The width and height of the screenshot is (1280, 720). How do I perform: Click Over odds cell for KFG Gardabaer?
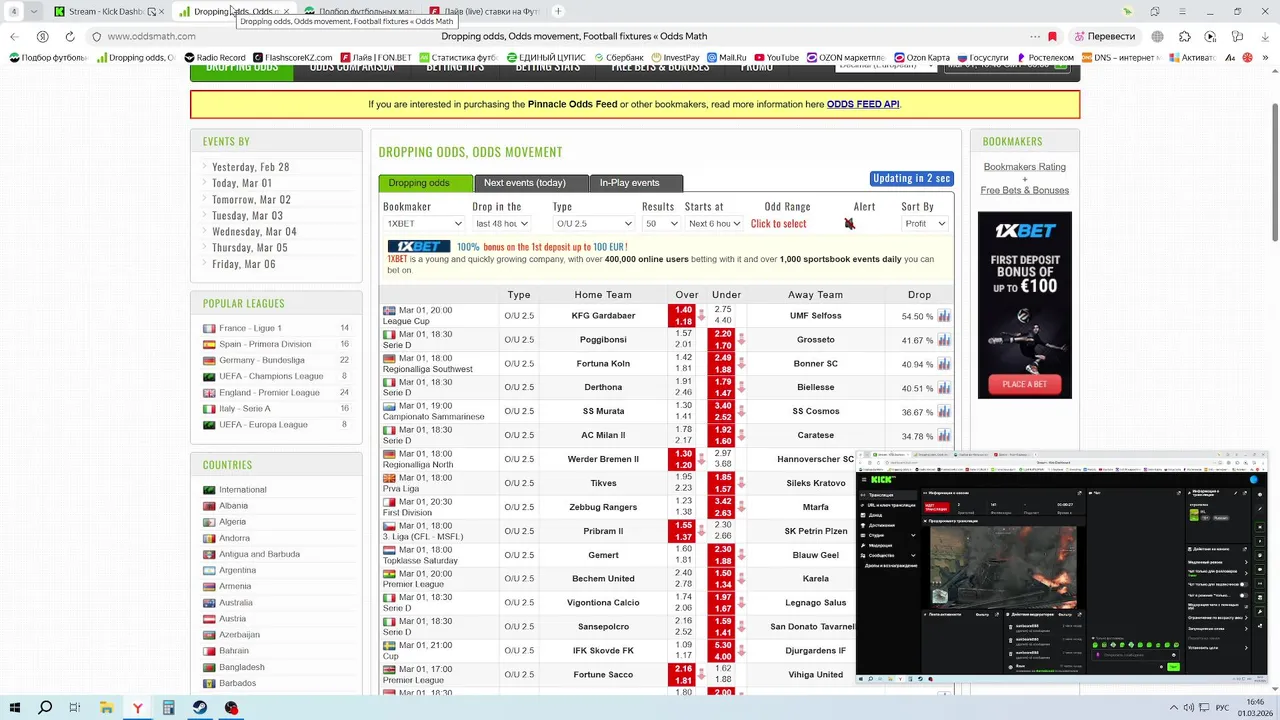683,316
